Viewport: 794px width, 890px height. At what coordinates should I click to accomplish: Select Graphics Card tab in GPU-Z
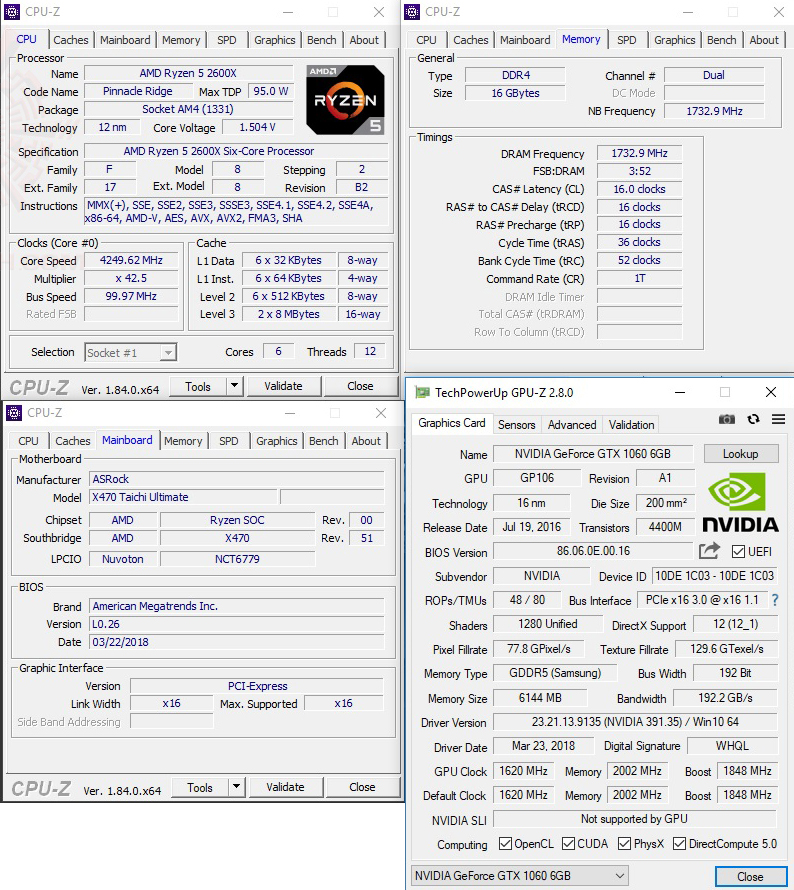pos(452,423)
